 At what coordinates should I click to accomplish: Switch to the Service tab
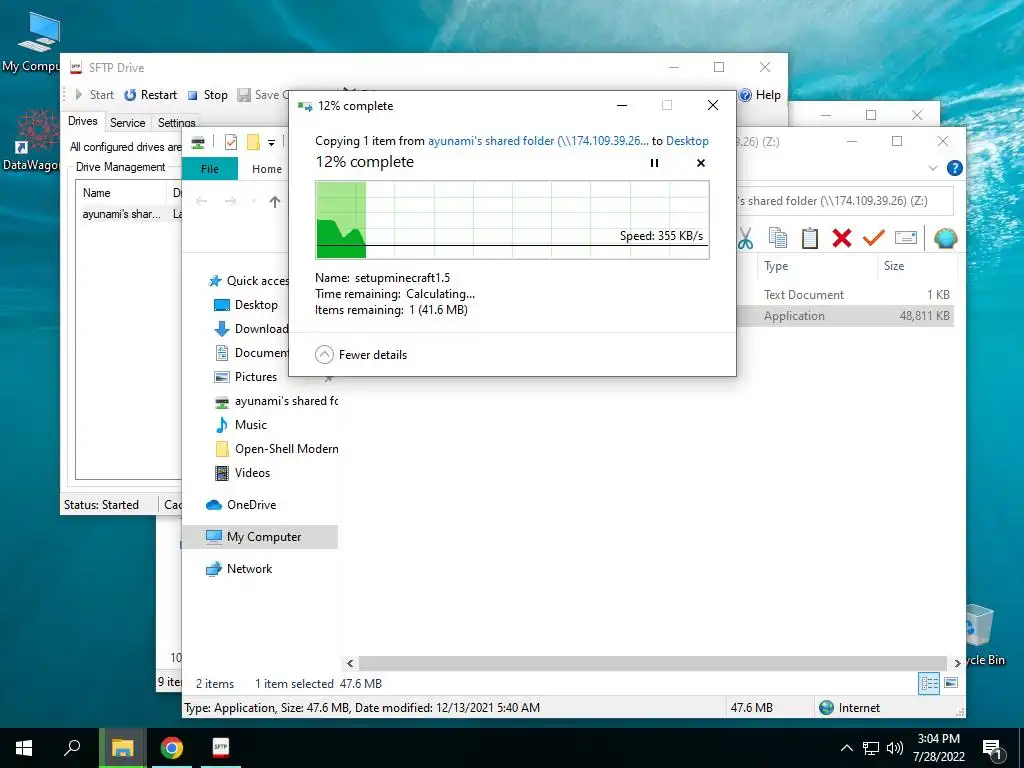pos(127,123)
